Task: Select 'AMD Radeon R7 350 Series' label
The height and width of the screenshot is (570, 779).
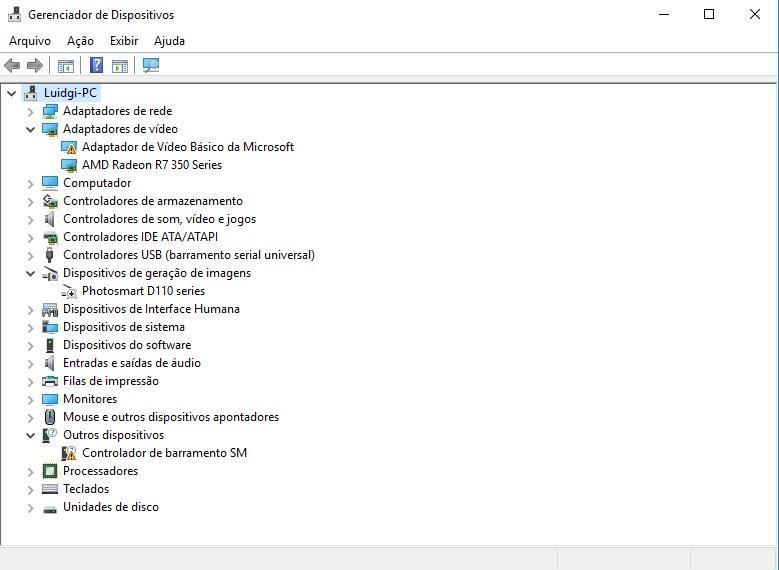Action: coord(152,165)
